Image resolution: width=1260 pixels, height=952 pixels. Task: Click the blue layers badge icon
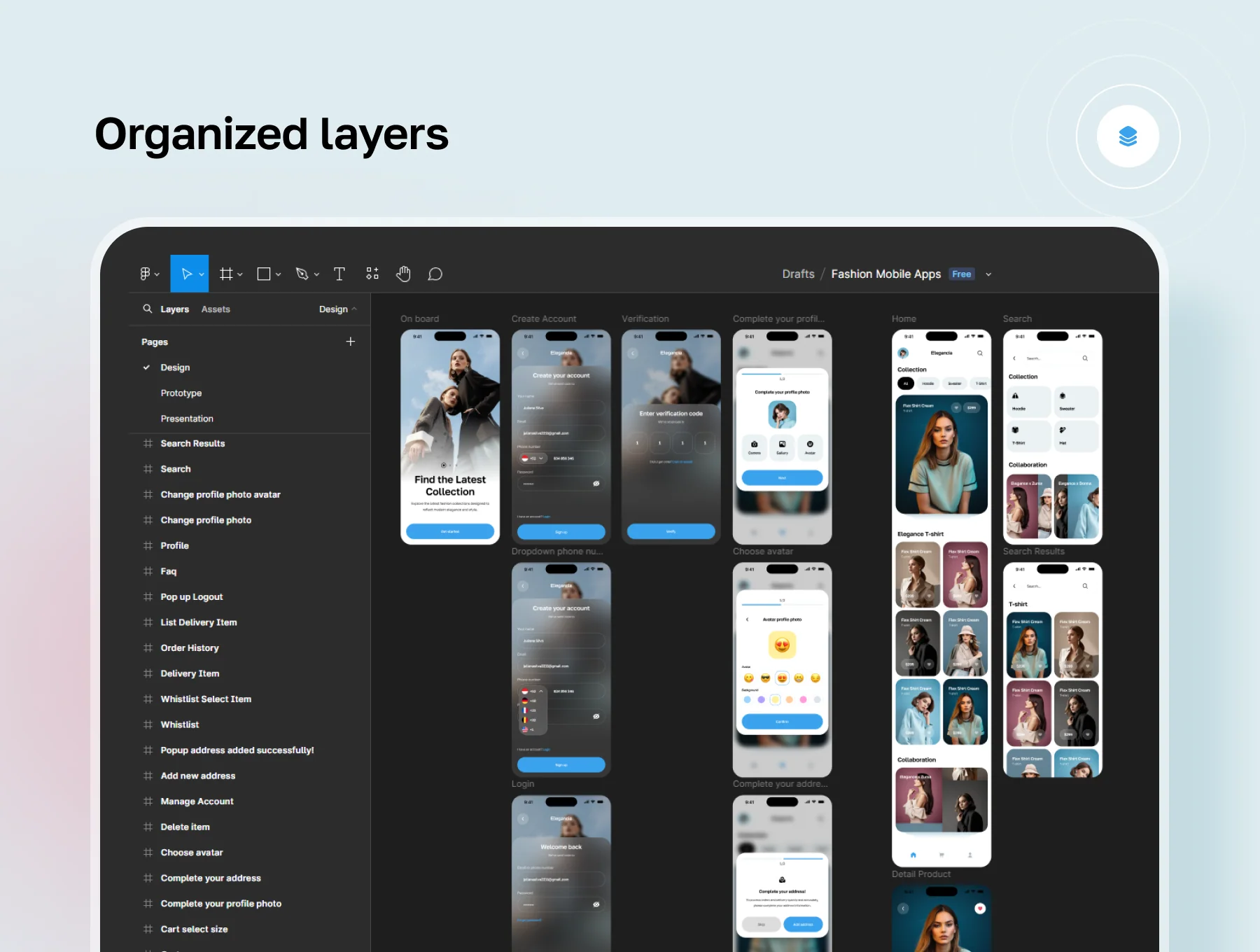coord(1128,136)
